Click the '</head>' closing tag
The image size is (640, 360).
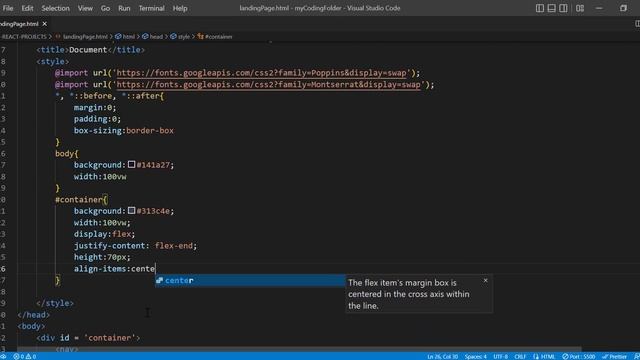click(x=34, y=315)
